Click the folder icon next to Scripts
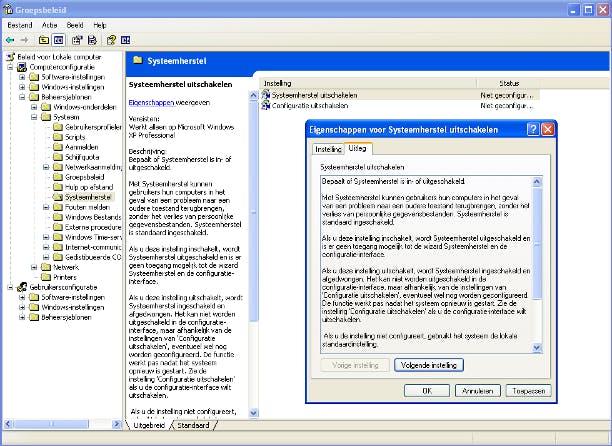This screenshot has width=612, height=446. [58, 137]
